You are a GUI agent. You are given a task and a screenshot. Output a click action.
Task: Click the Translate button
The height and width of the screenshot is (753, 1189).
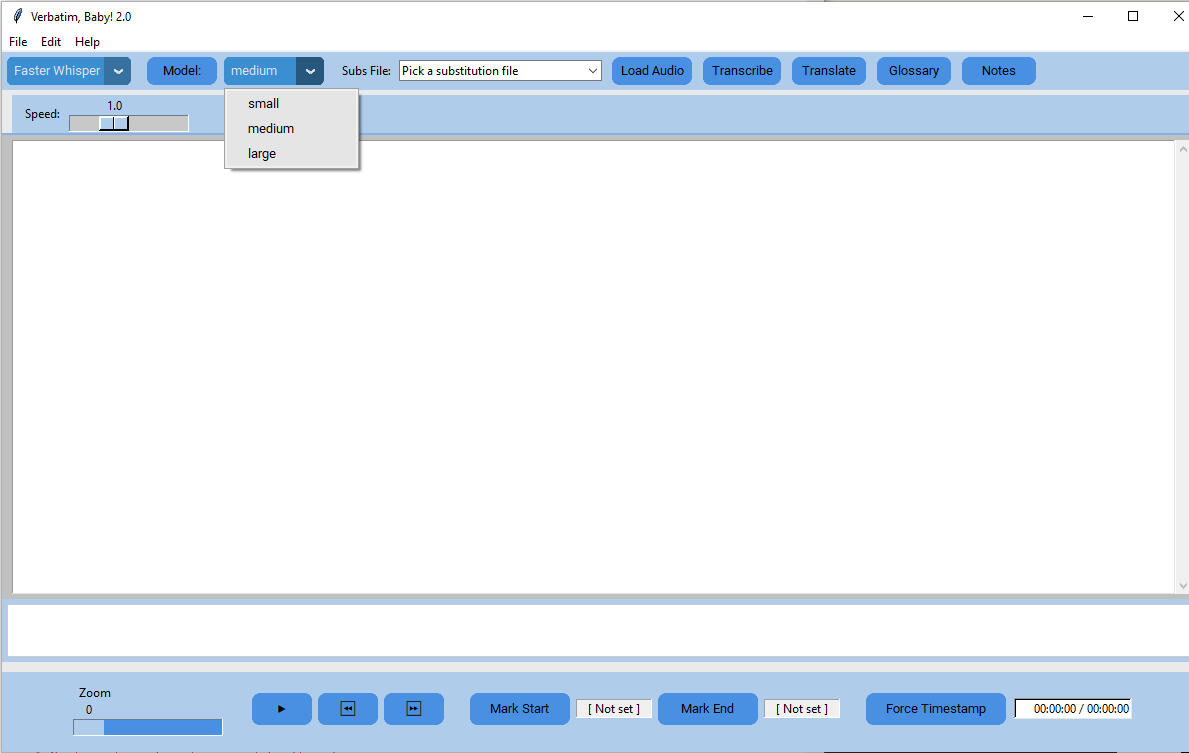829,71
